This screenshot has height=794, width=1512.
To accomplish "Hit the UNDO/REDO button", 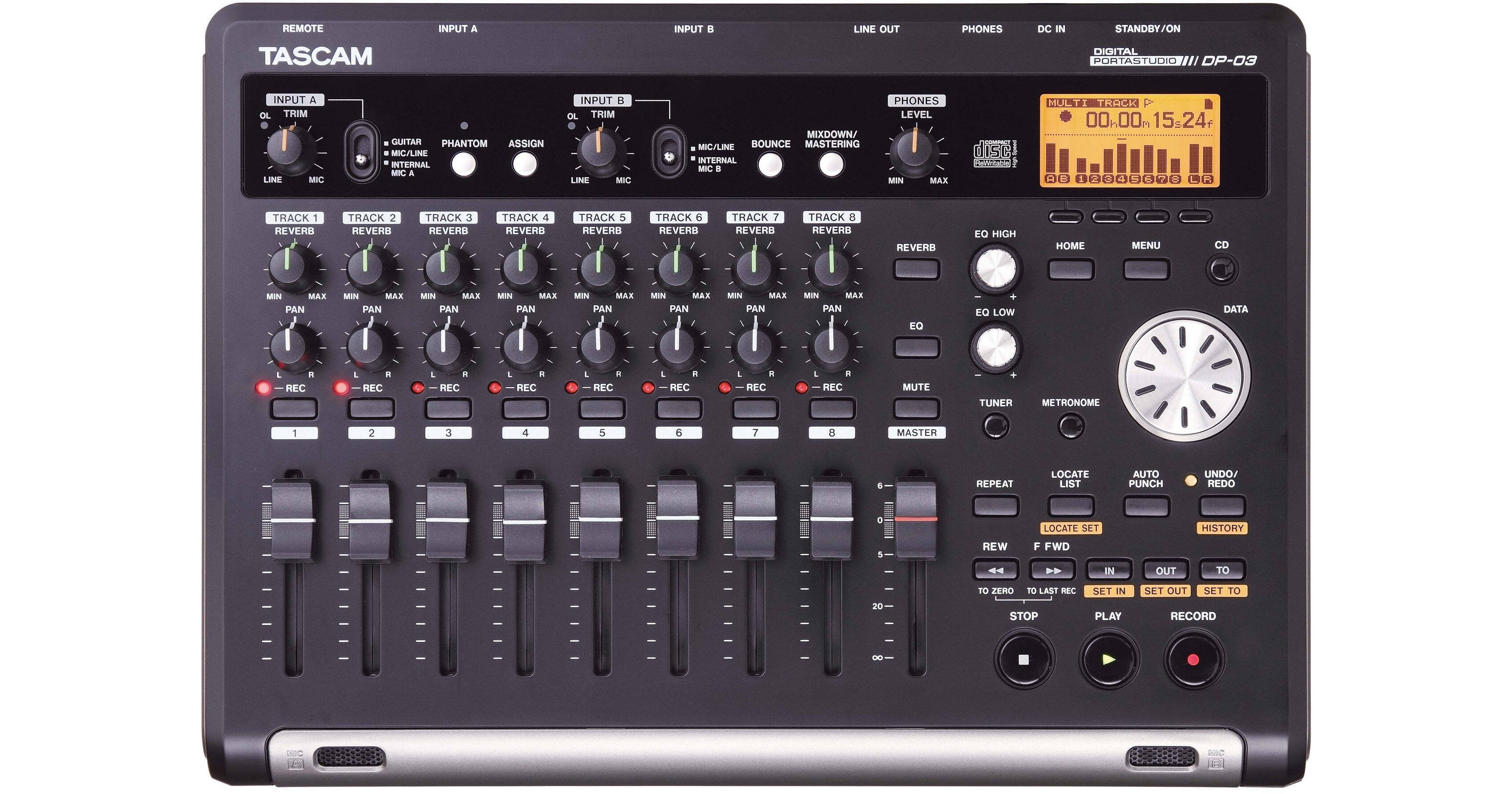I will 1223,506.
